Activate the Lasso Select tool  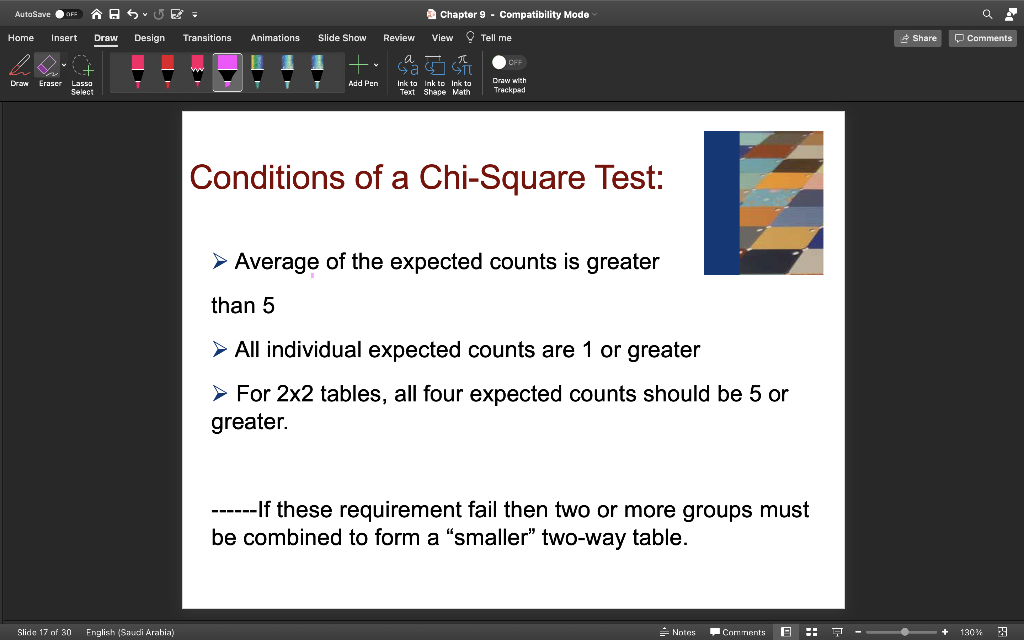[x=82, y=74]
